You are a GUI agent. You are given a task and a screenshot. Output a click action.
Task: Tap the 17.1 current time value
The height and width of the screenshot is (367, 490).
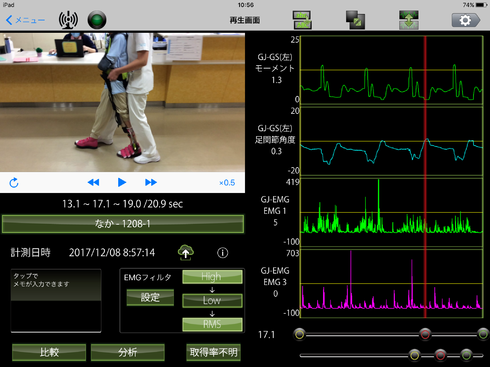(x=266, y=334)
